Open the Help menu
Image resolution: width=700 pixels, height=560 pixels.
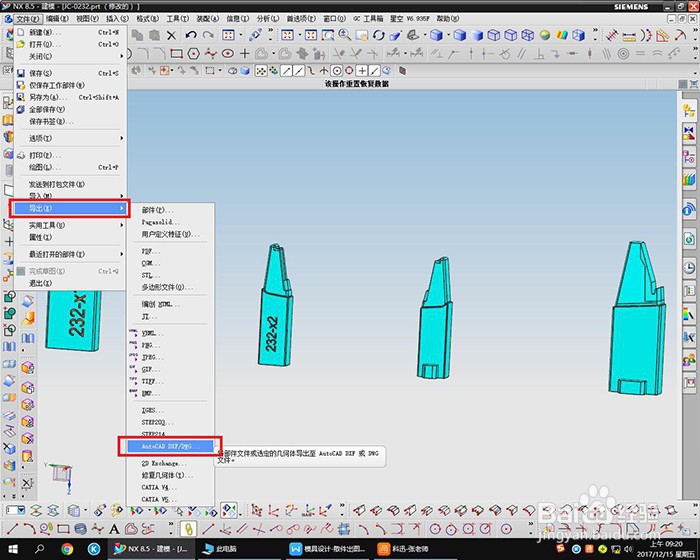pos(448,19)
